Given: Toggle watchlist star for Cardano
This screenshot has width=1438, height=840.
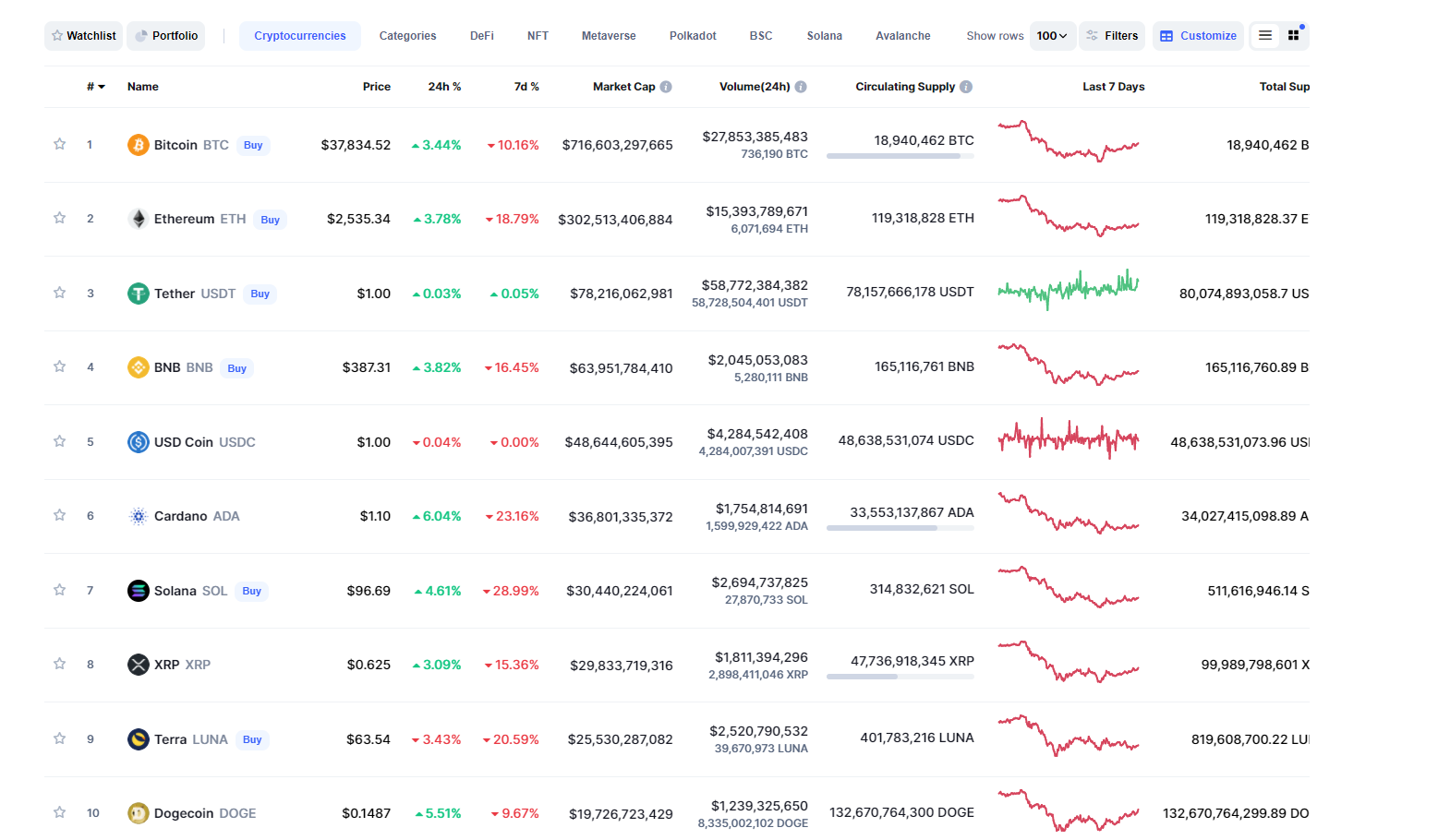Looking at the screenshot, I should tap(59, 515).
